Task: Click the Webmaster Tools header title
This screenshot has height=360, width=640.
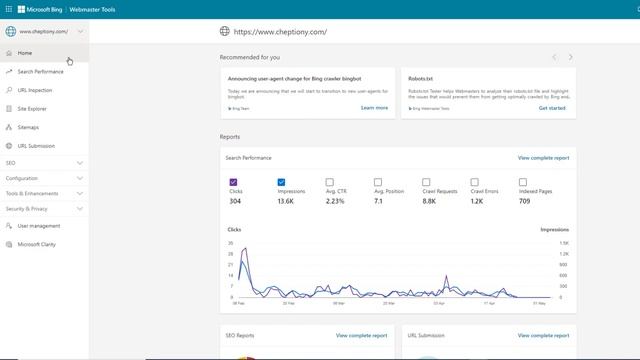Action: (x=92, y=9)
